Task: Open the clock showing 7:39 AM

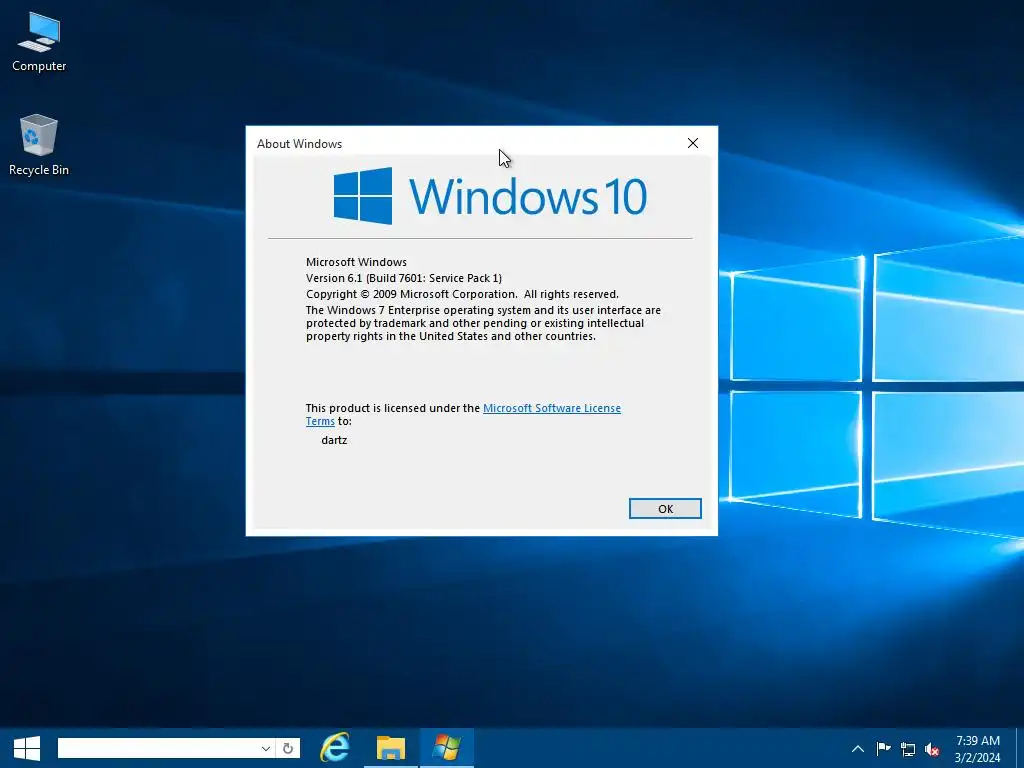Action: click(977, 748)
